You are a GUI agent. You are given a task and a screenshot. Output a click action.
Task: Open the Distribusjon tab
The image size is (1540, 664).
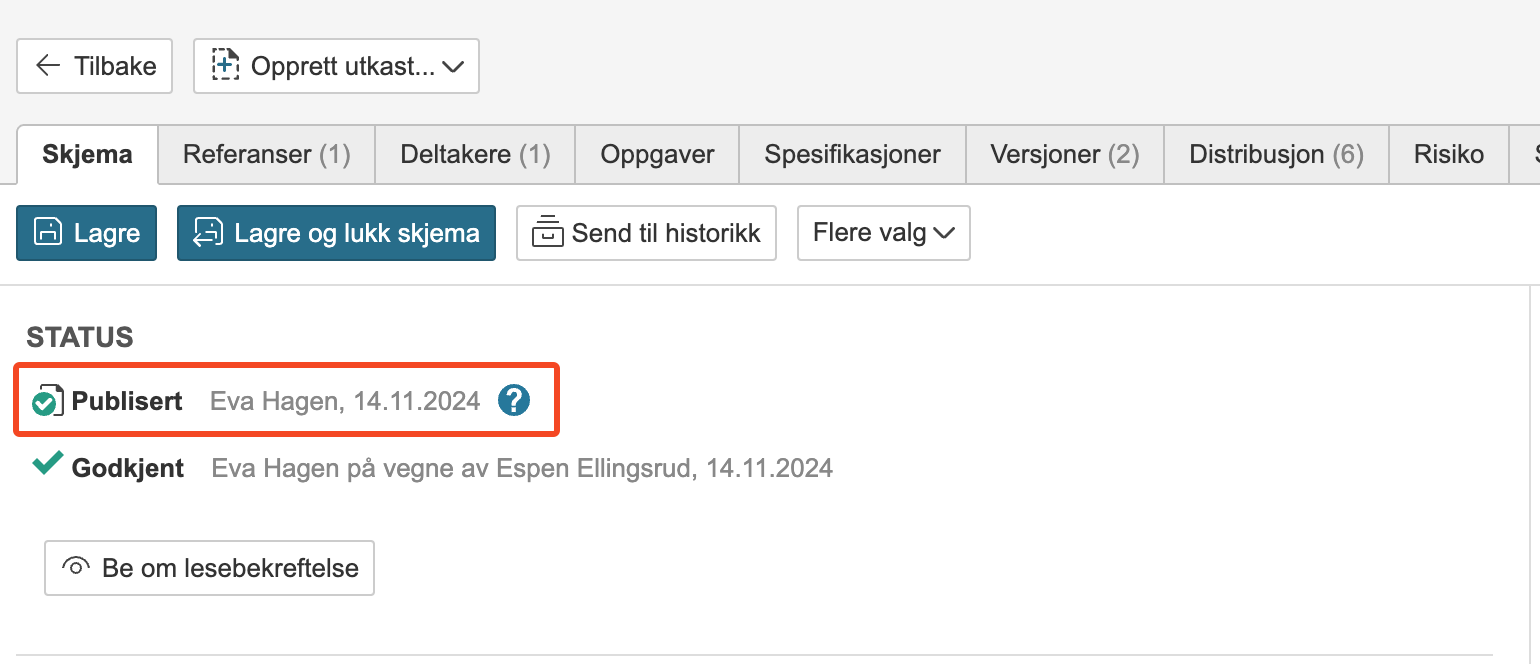coord(1276,155)
